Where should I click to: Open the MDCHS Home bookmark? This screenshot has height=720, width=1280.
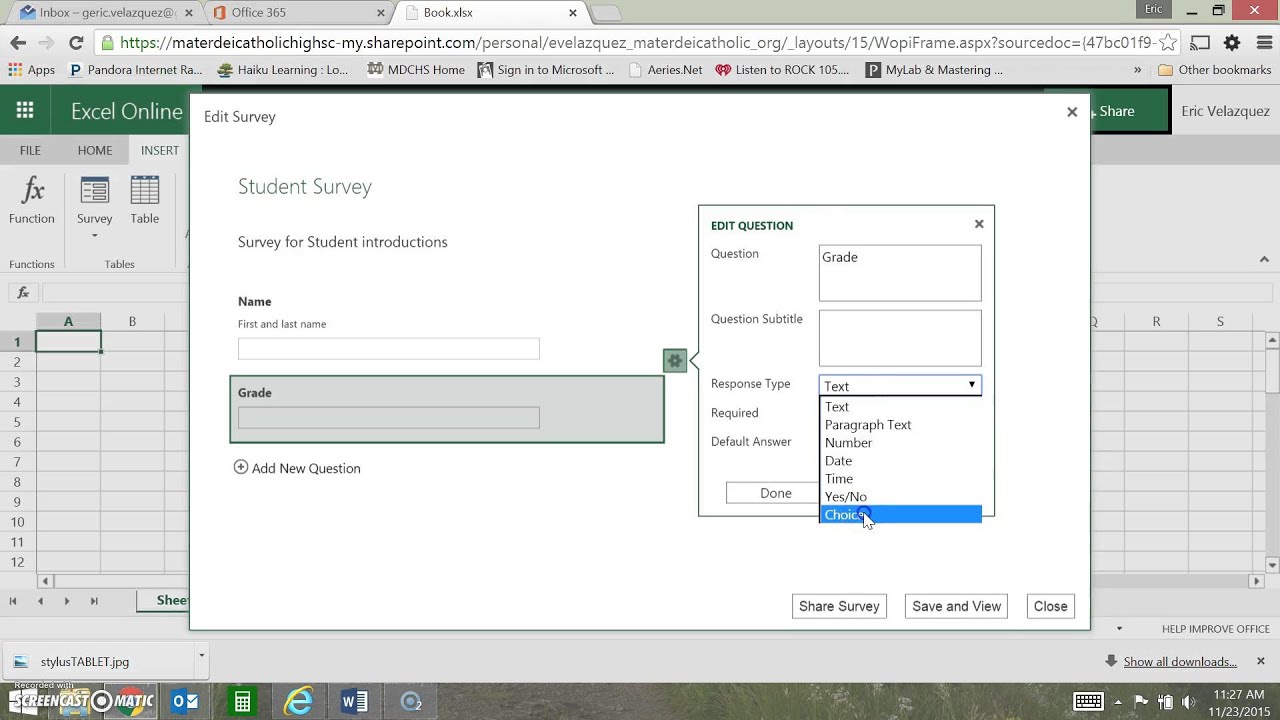[416, 70]
